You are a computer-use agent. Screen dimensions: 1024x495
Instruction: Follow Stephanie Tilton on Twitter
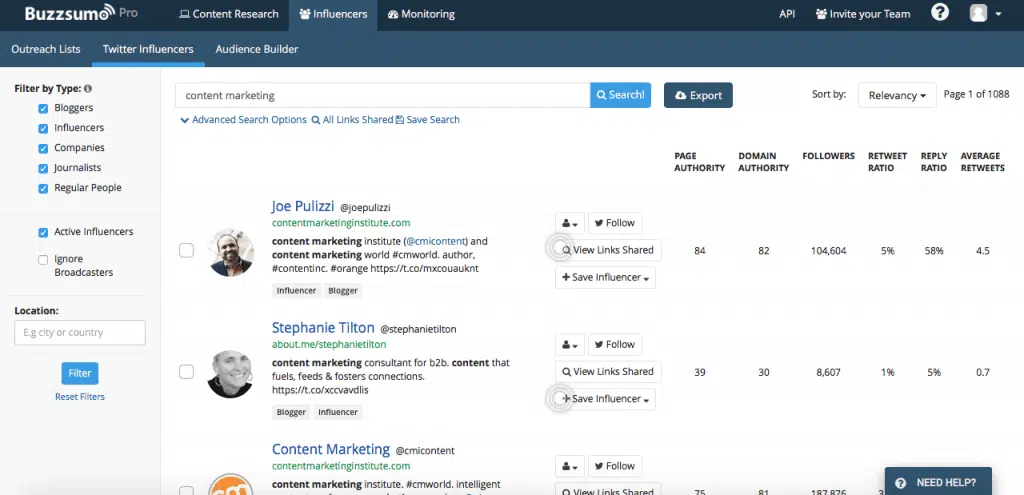click(614, 345)
